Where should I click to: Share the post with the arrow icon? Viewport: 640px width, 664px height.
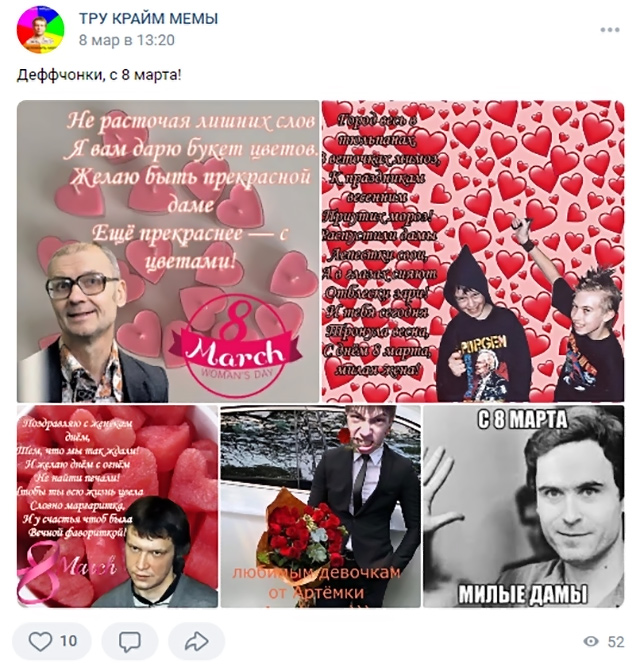(x=196, y=641)
